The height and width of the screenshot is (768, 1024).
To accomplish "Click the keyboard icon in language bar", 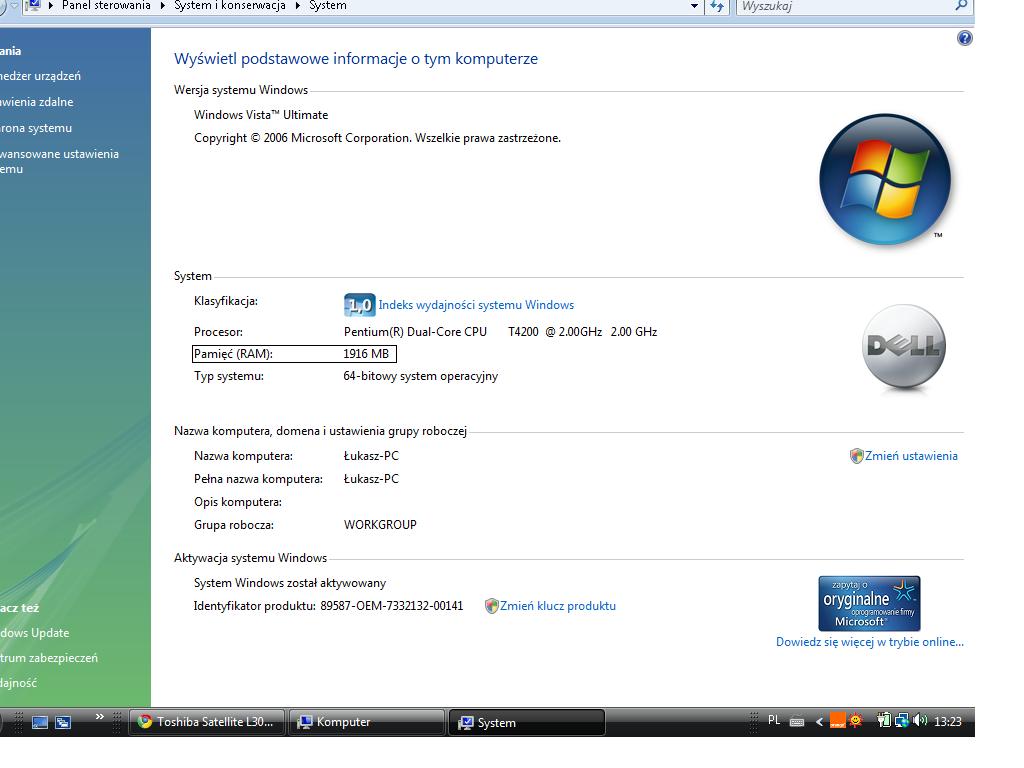I will [797, 722].
